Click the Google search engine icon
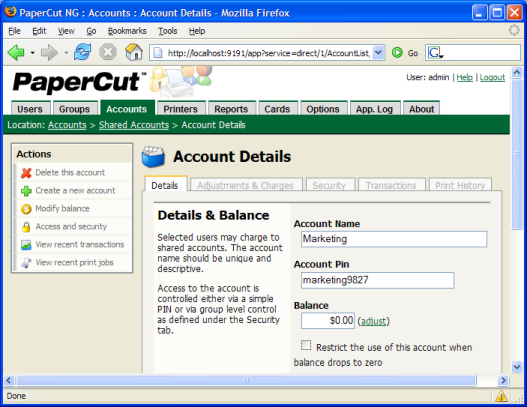 tap(435, 53)
